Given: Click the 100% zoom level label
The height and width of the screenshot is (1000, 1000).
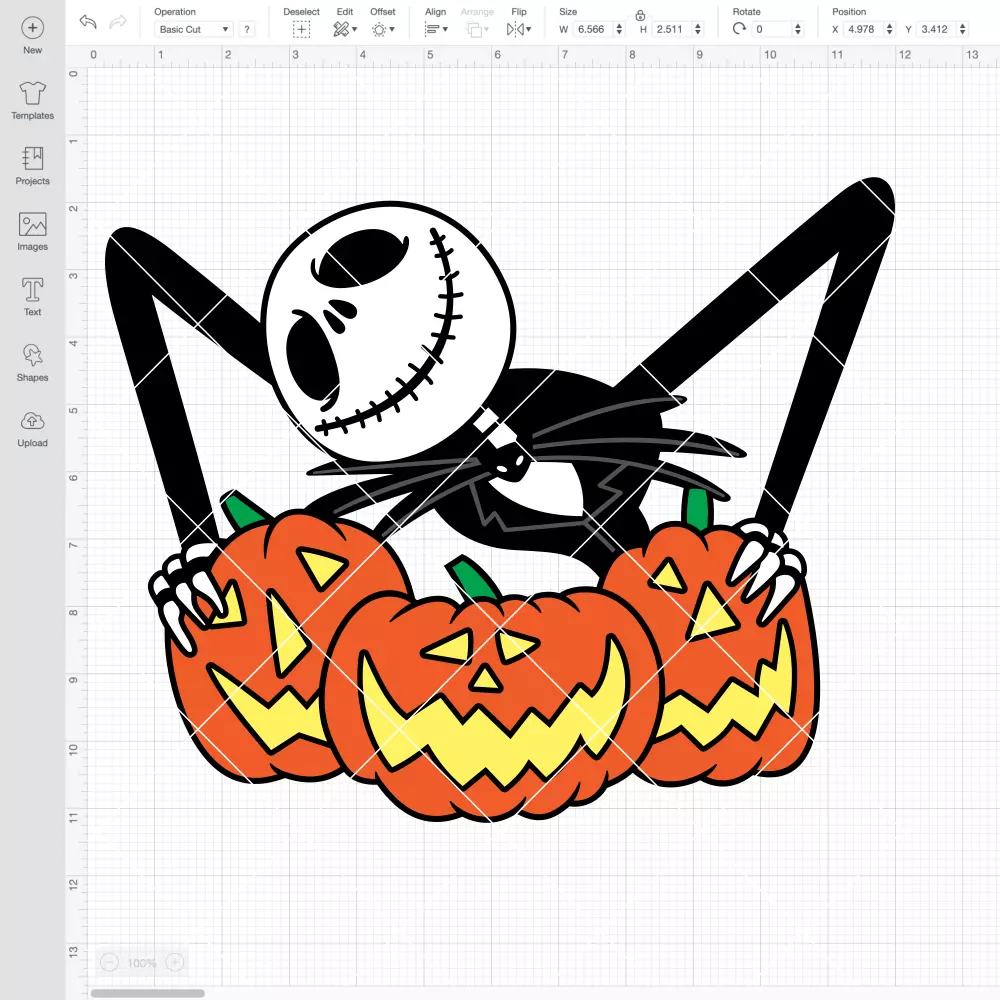Looking at the screenshot, I should click(x=142, y=963).
